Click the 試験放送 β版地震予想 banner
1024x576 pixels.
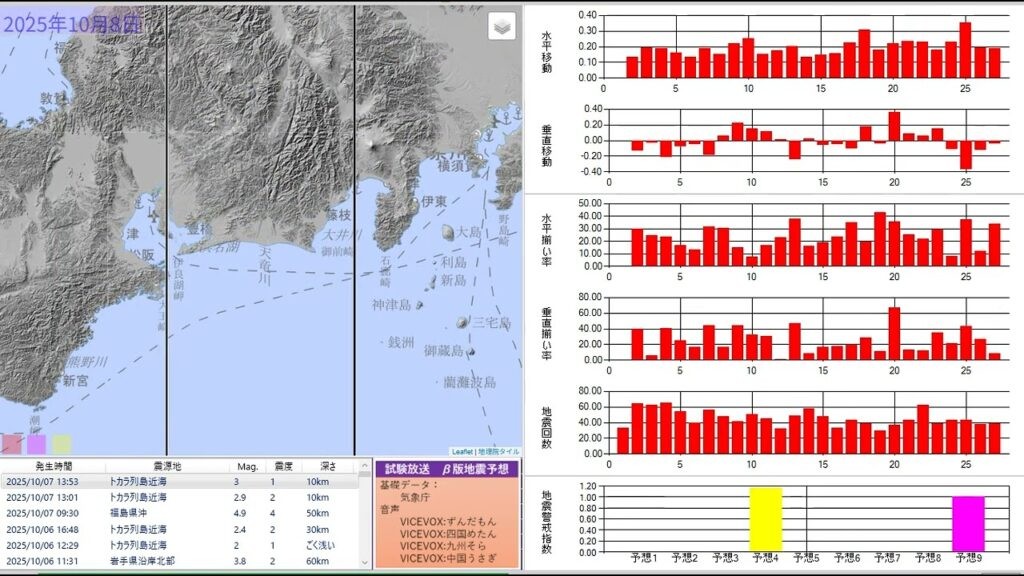pyautogui.click(x=446, y=468)
